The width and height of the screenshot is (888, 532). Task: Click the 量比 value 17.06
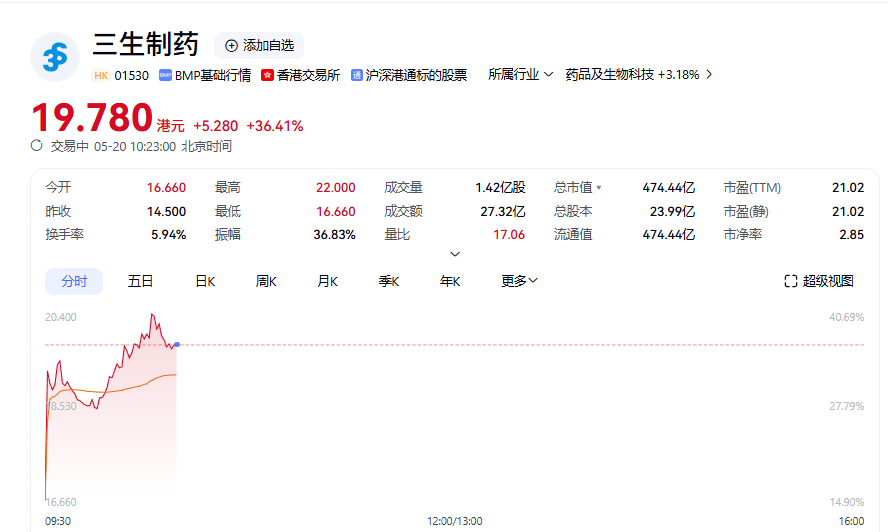coord(509,235)
